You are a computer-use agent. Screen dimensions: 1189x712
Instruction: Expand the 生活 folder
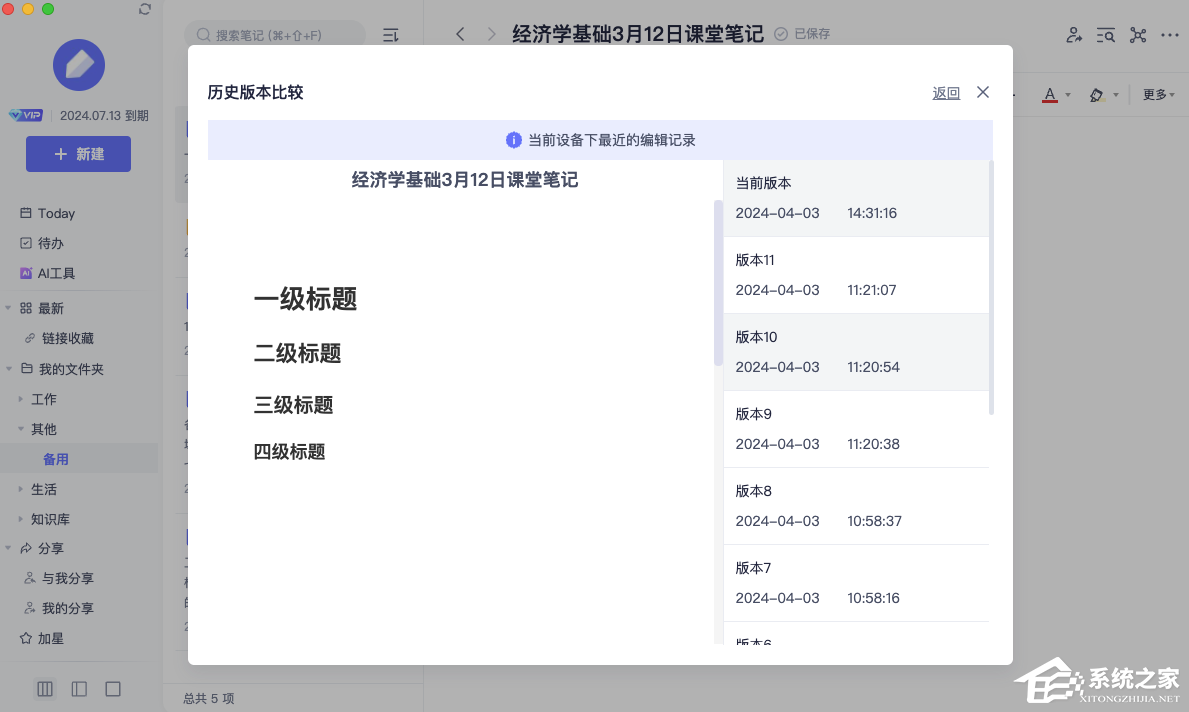[x=20, y=489]
